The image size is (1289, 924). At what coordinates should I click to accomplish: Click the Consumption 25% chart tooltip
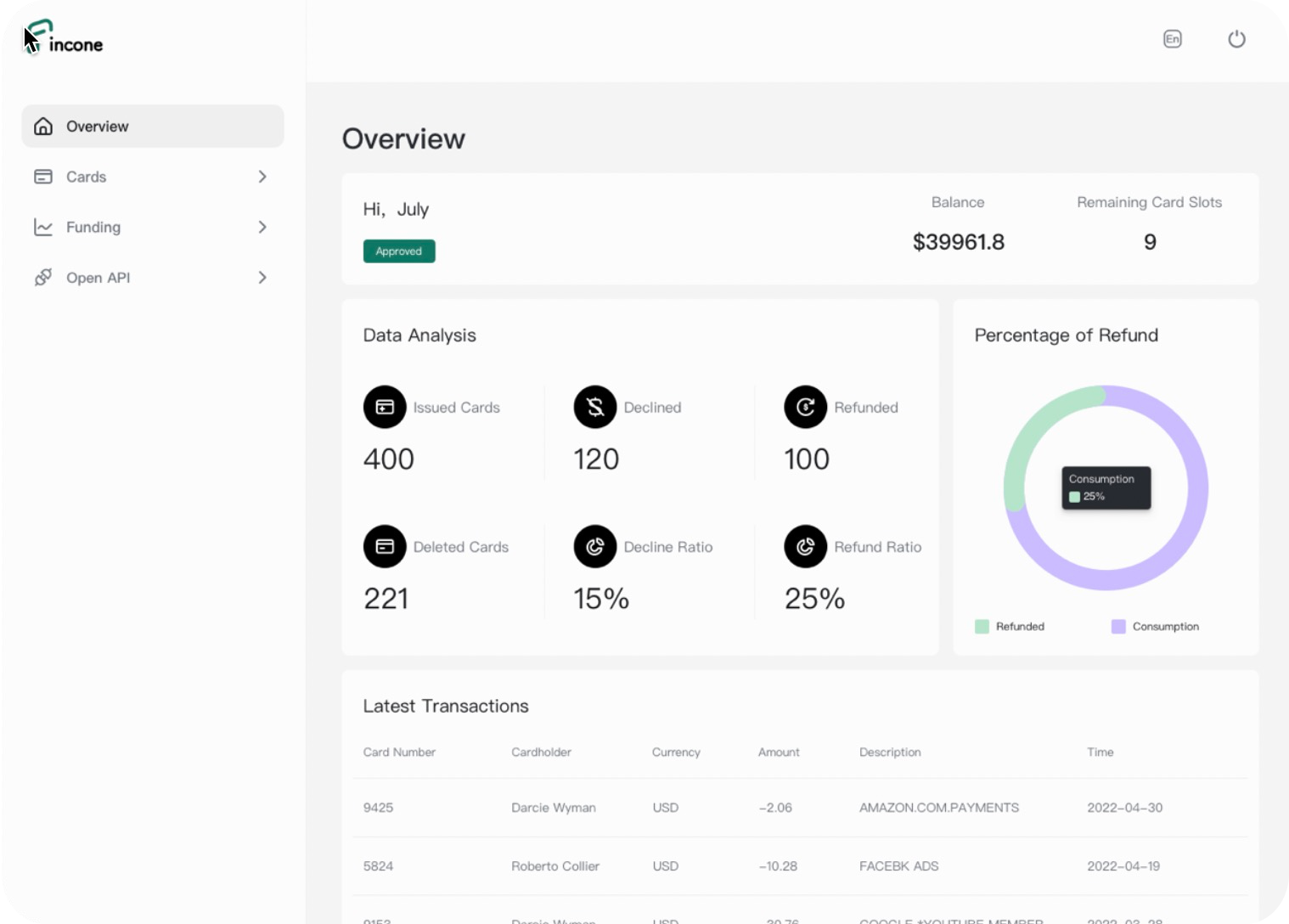(1106, 488)
